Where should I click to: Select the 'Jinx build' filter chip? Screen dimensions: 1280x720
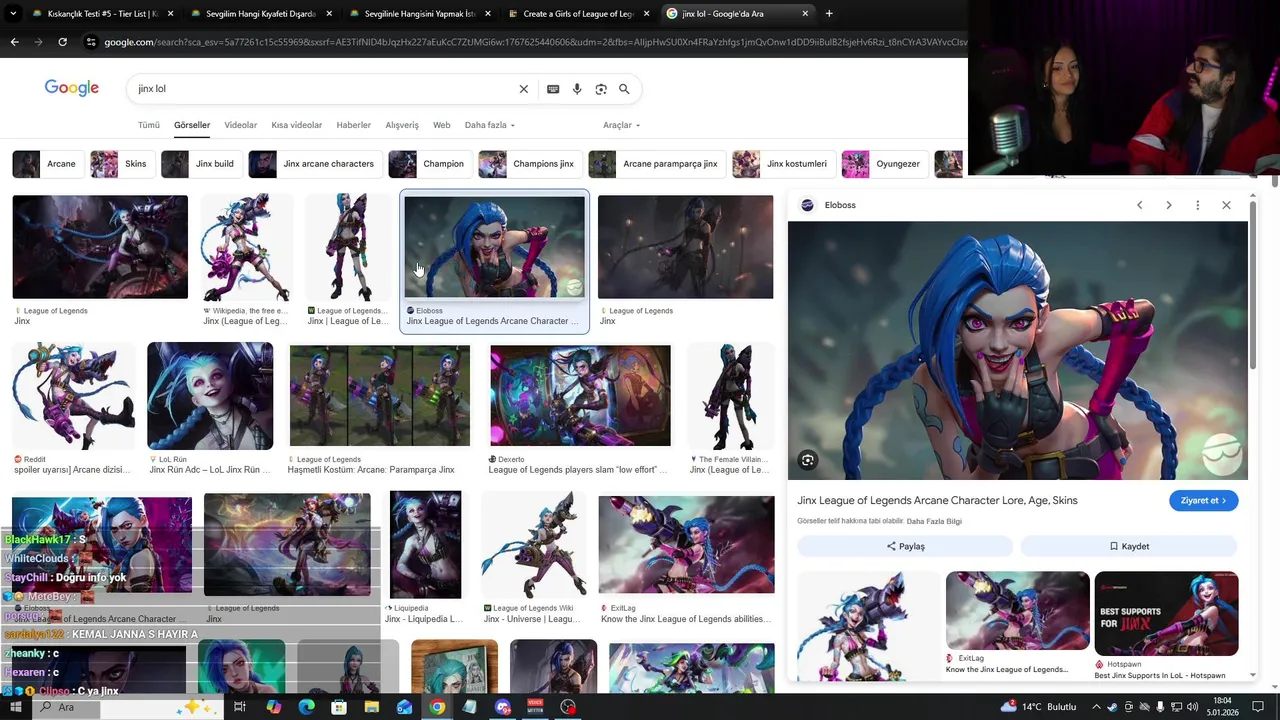[x=201, y=164]
